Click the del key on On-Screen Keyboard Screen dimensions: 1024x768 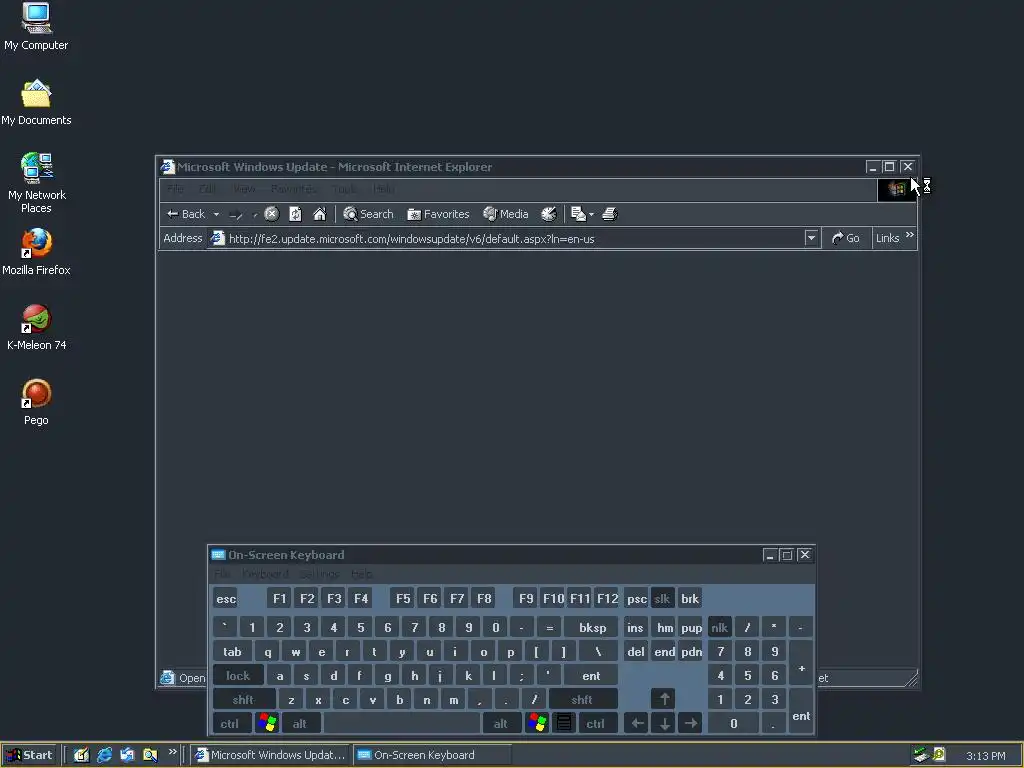(x=635, y=651)
